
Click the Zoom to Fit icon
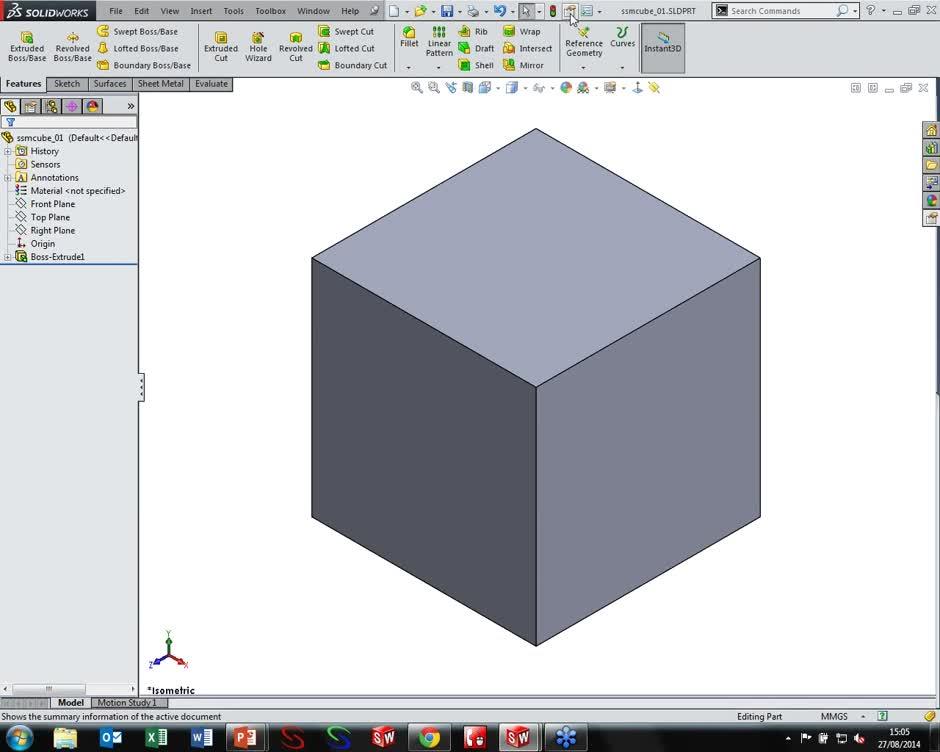click(417, 87)
